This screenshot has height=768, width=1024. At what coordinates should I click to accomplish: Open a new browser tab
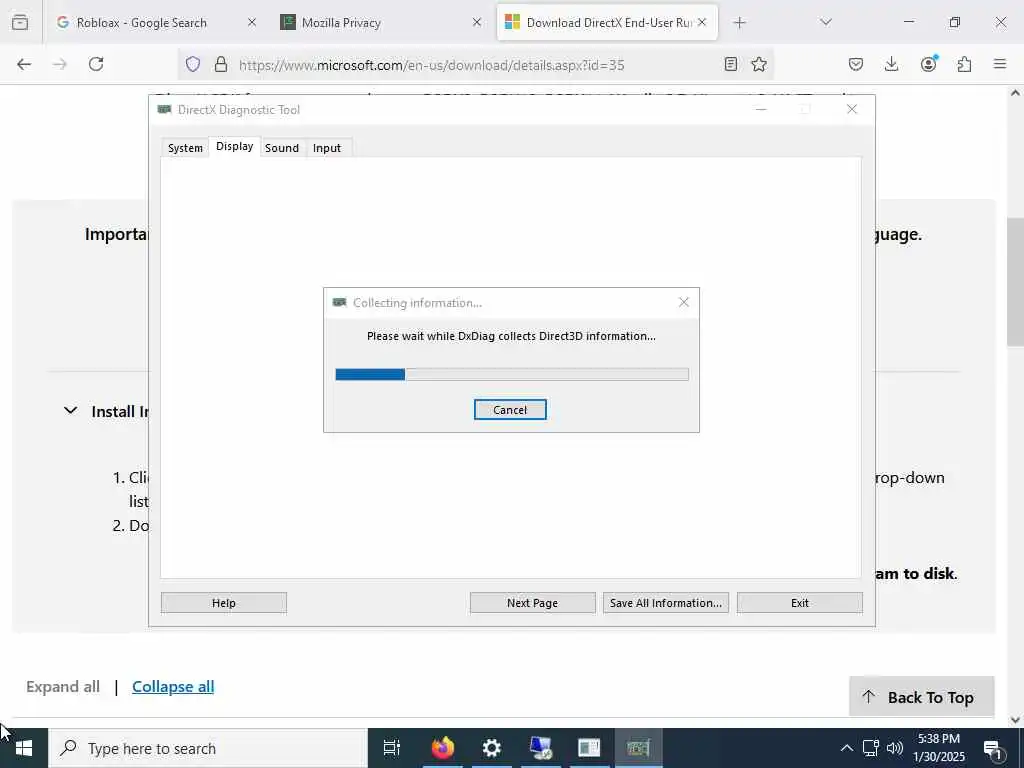point(739,23)
